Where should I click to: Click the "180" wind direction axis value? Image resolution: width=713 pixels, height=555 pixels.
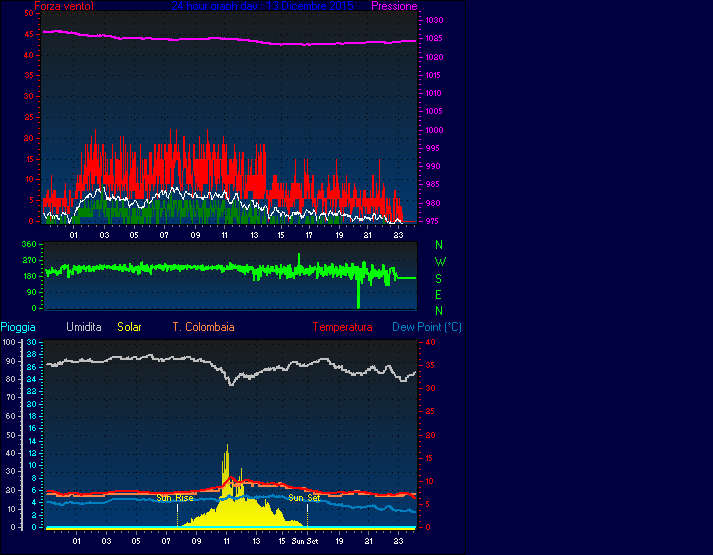pyautogui.click(x=29, y=276)
